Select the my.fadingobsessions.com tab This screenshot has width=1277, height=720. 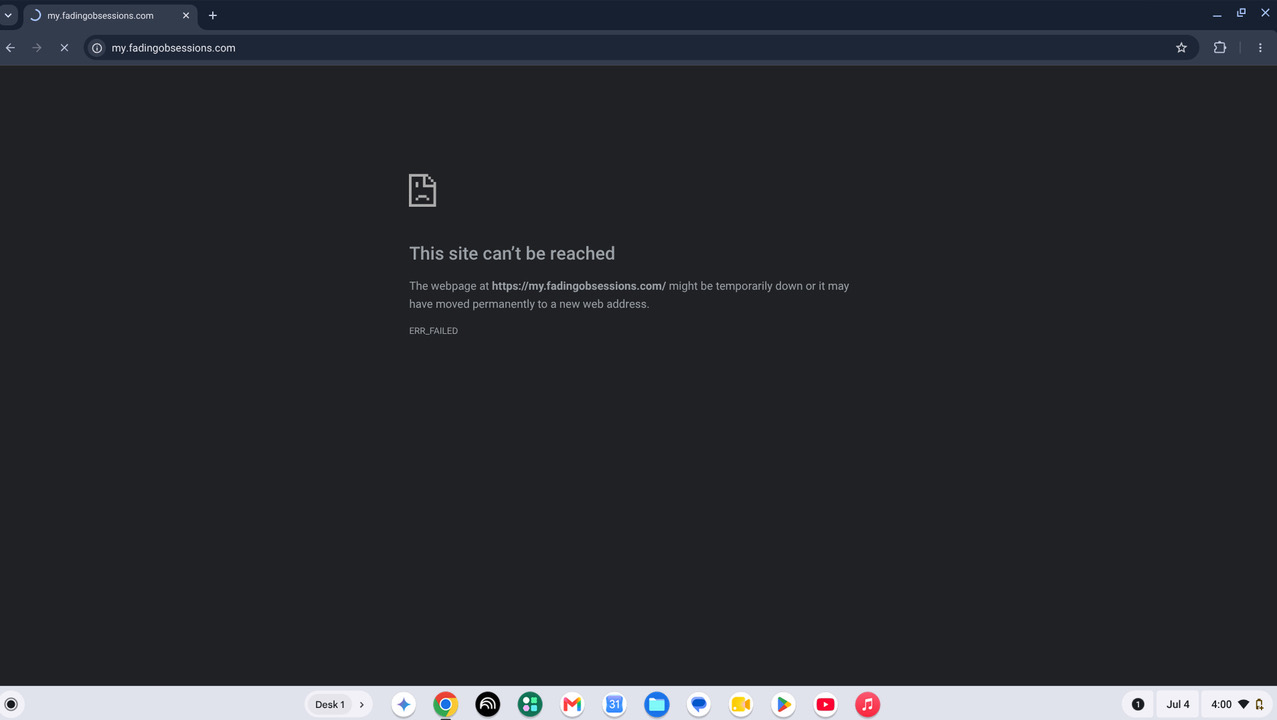pyautogui.click(x=109, y=15)
